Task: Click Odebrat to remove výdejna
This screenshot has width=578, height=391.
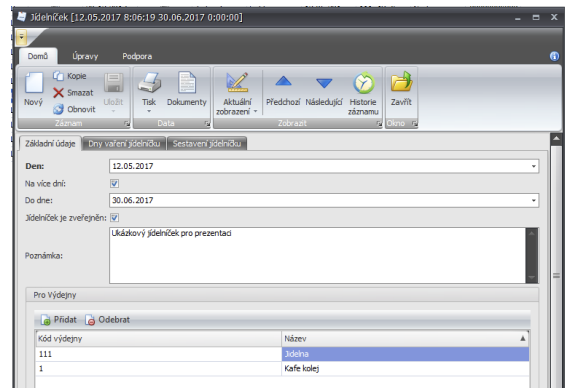Action: [108, 320]
